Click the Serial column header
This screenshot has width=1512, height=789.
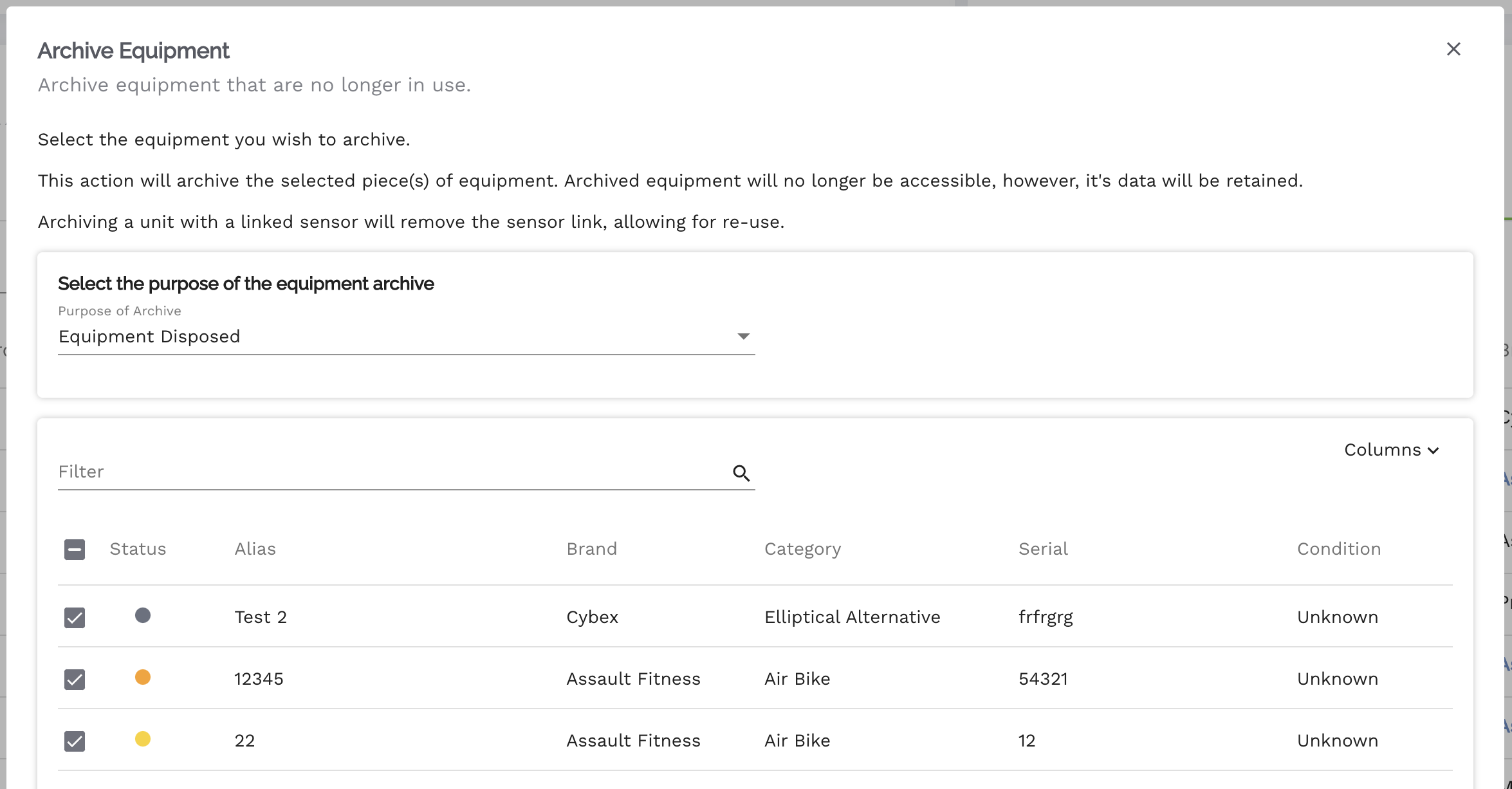tap(1043, 549)
